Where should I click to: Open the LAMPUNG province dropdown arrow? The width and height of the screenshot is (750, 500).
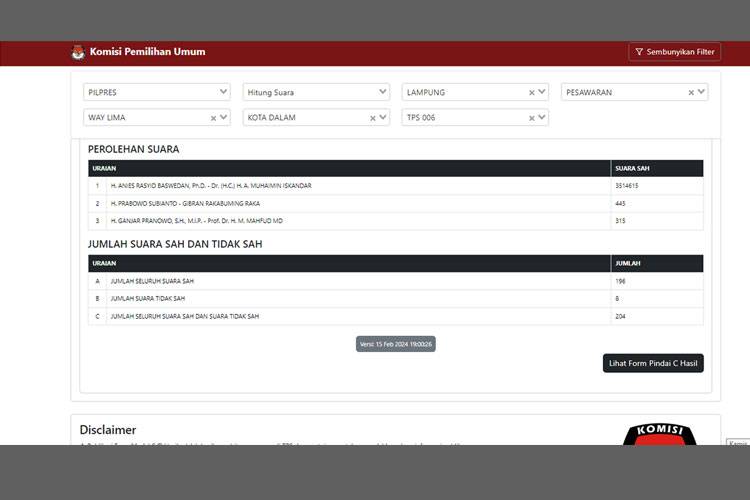[x=542, y=92]
